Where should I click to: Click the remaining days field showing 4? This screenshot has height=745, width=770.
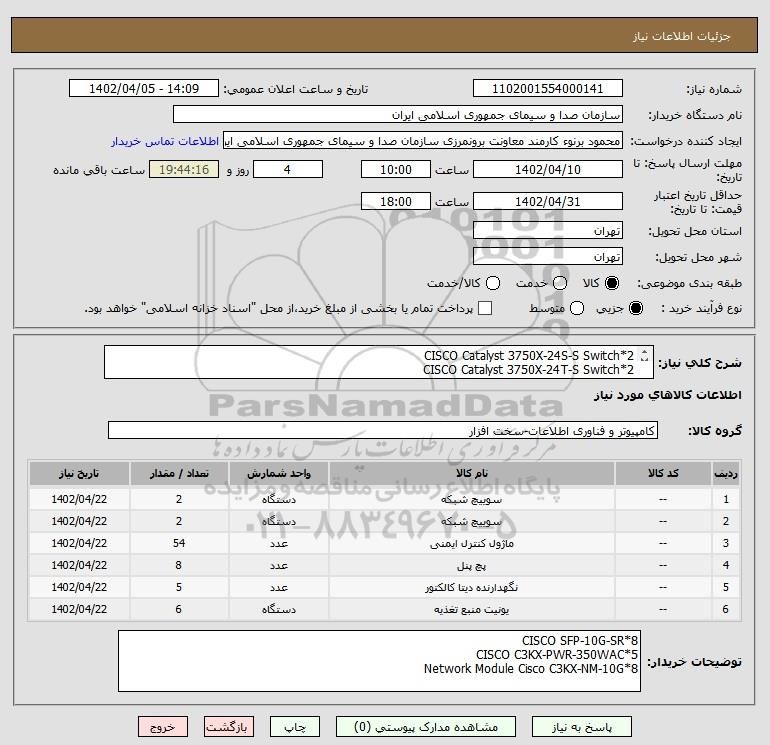288,169
